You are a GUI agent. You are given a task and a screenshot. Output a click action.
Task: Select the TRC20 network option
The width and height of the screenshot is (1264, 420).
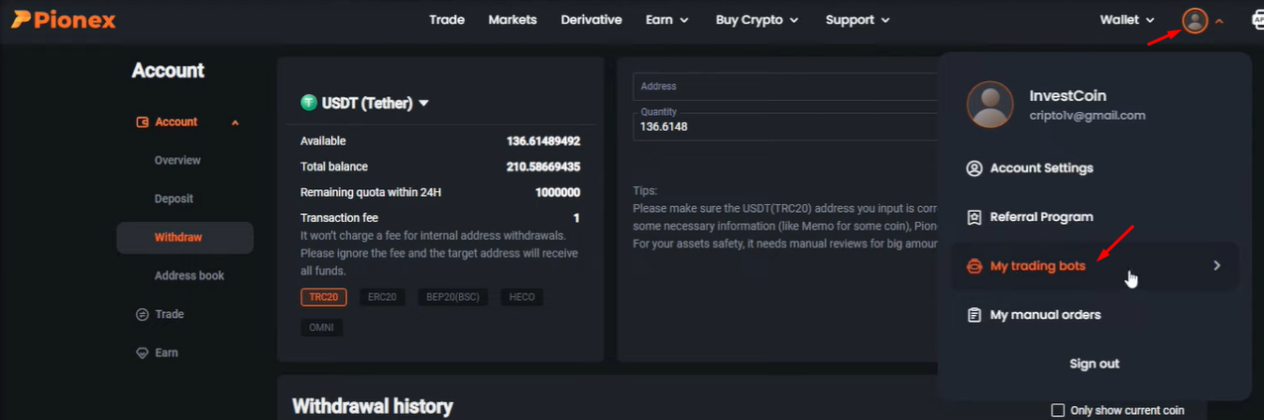[323, 297]
